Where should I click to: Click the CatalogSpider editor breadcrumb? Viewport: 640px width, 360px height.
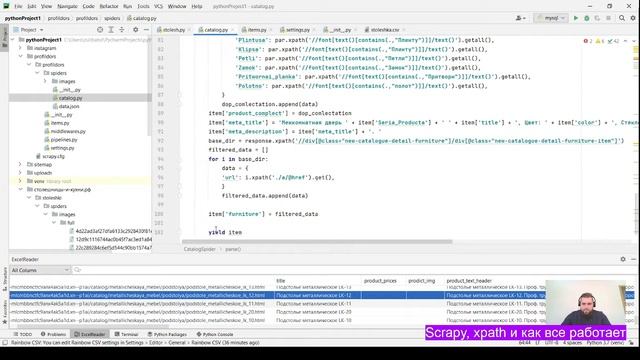click(199, 249)
